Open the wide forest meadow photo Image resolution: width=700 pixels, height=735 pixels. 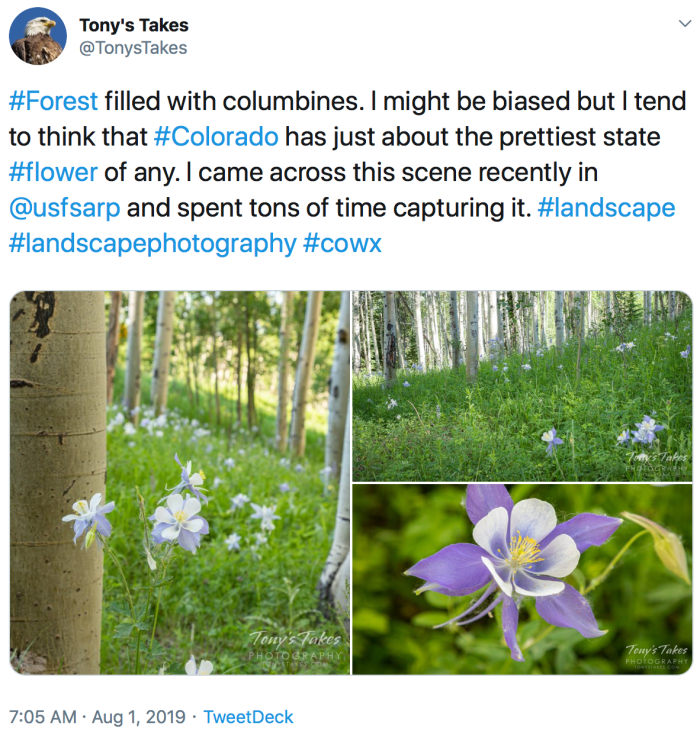click(x=521, y=386)
